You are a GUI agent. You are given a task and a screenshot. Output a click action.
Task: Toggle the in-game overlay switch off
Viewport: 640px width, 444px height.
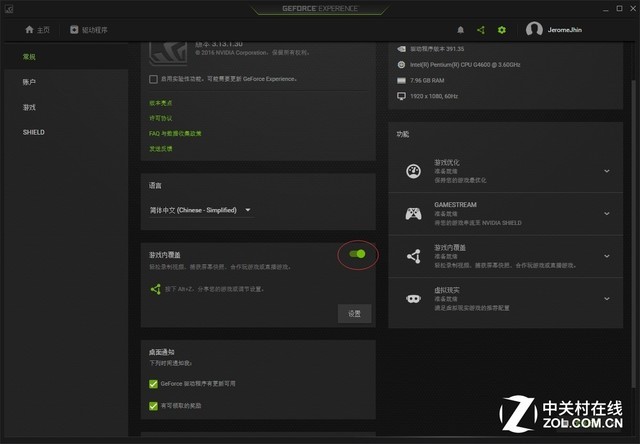point(357,254)
